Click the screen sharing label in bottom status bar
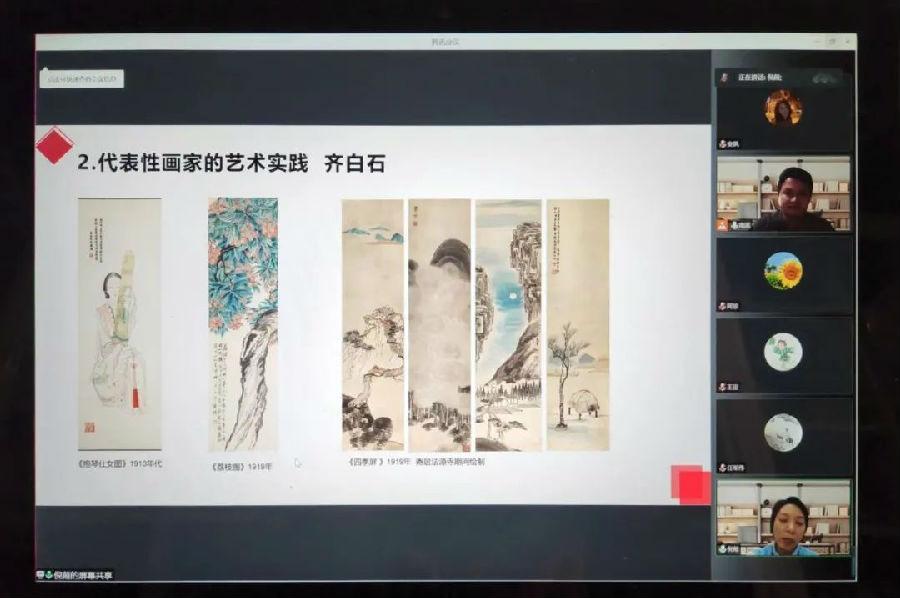 coord(80,575)
